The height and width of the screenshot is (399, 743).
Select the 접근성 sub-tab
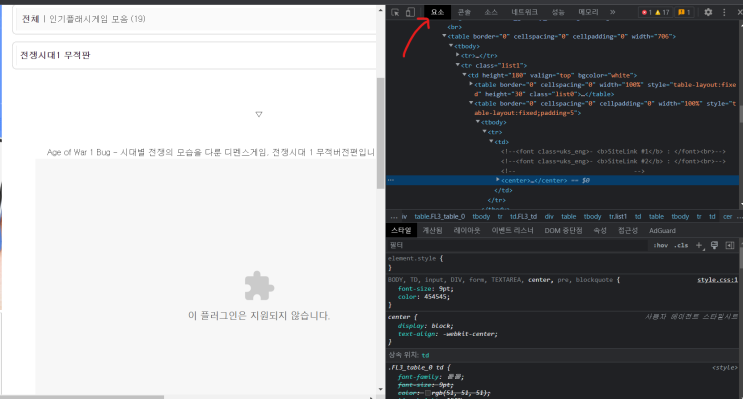click(628, 231)
